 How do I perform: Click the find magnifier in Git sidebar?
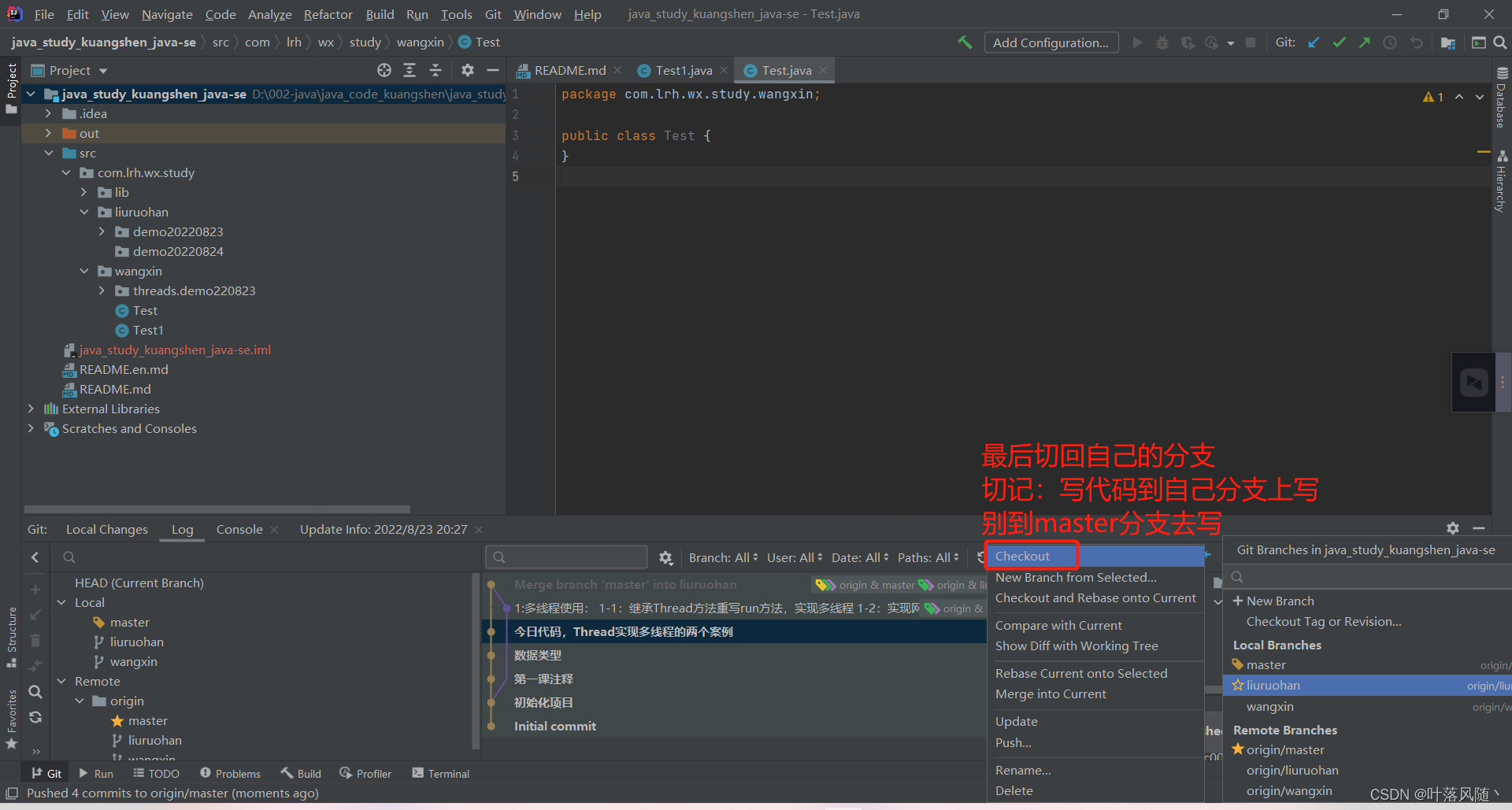(35, 692)
